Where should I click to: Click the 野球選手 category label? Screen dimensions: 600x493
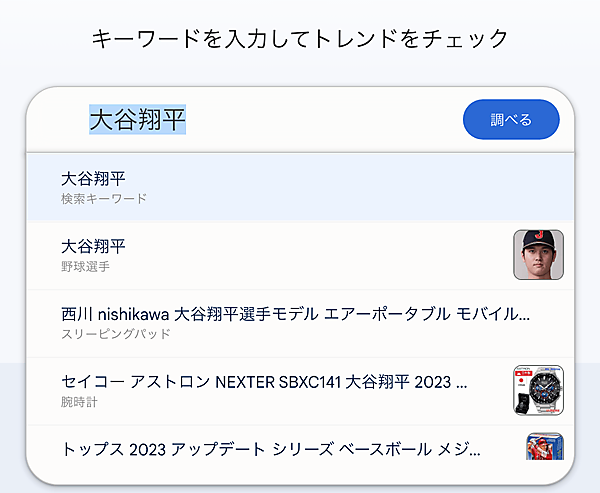click(x=85, y=267)
